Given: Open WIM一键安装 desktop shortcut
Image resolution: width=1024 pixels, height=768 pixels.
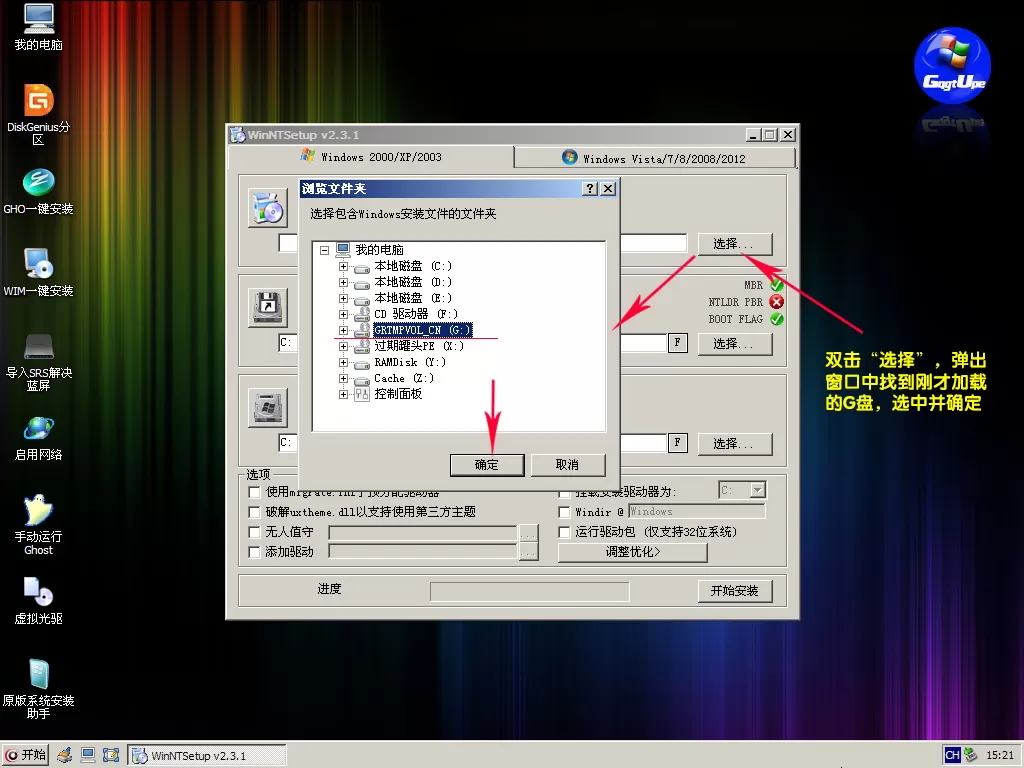Looking at the screenshot, I should (38, 265).
